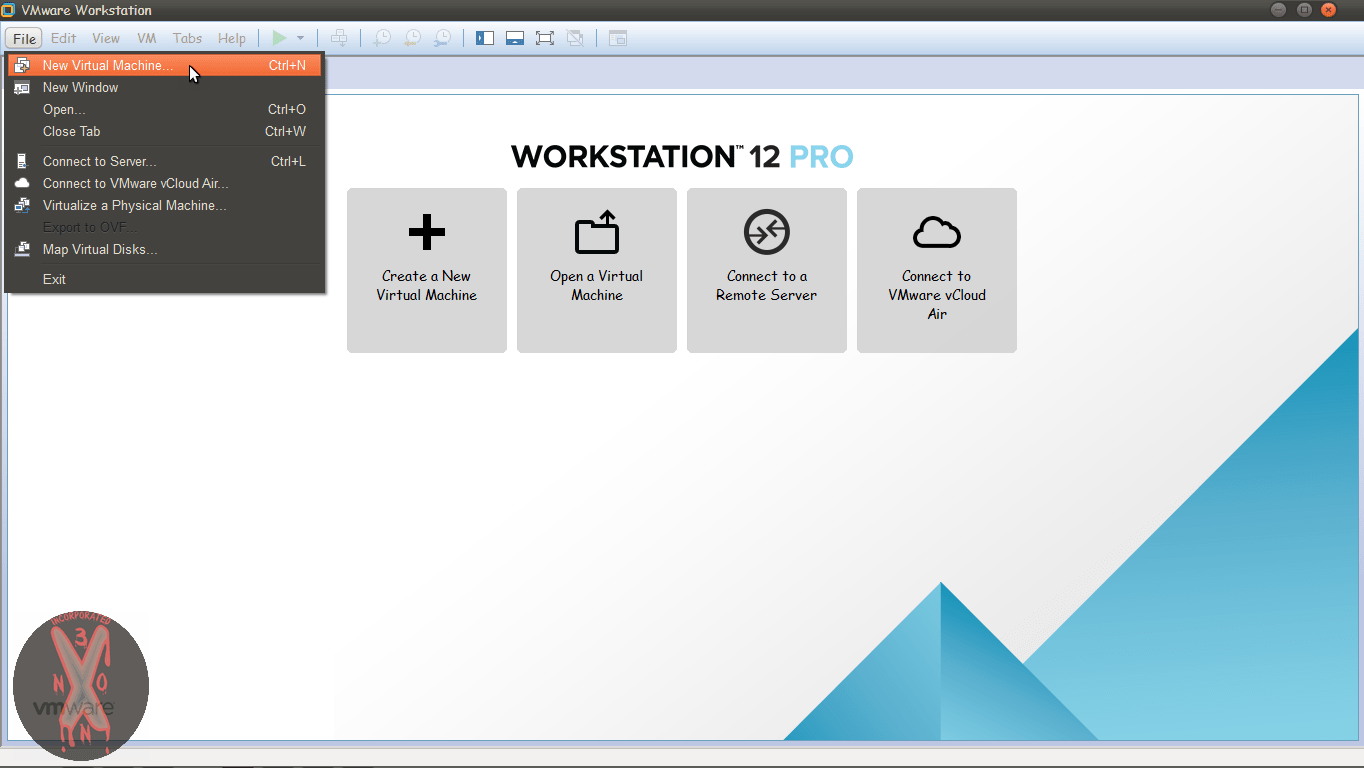
Task: Click the Revert to Snapshot icon
Action: tap(412, 38)
